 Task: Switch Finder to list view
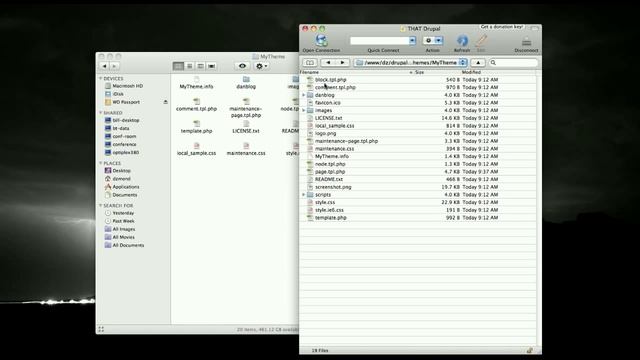tap(189, 66)
